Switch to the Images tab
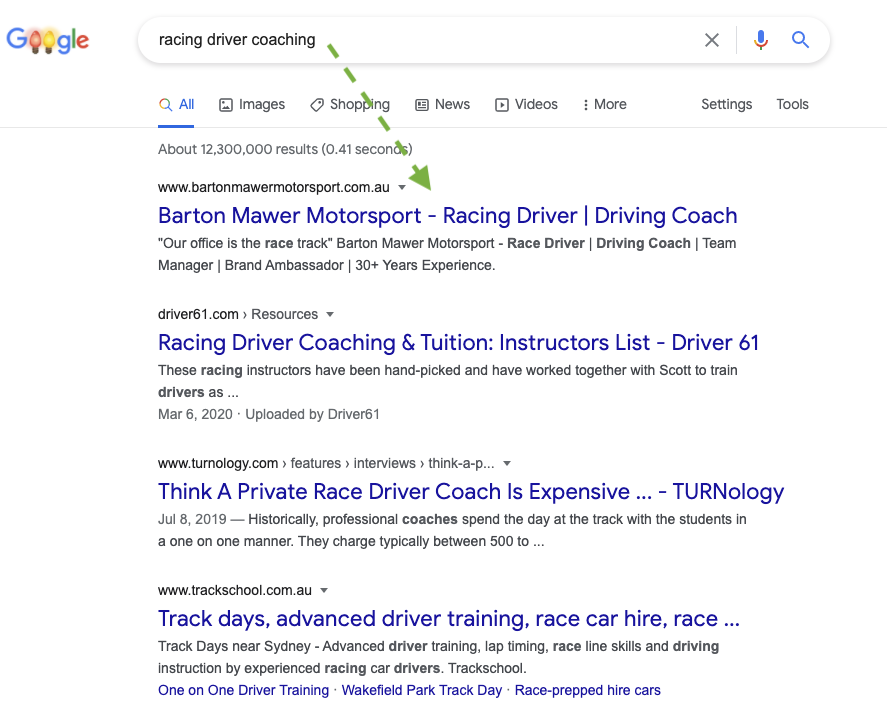Viewport: 887px width, 713px height. pos(252,105)
